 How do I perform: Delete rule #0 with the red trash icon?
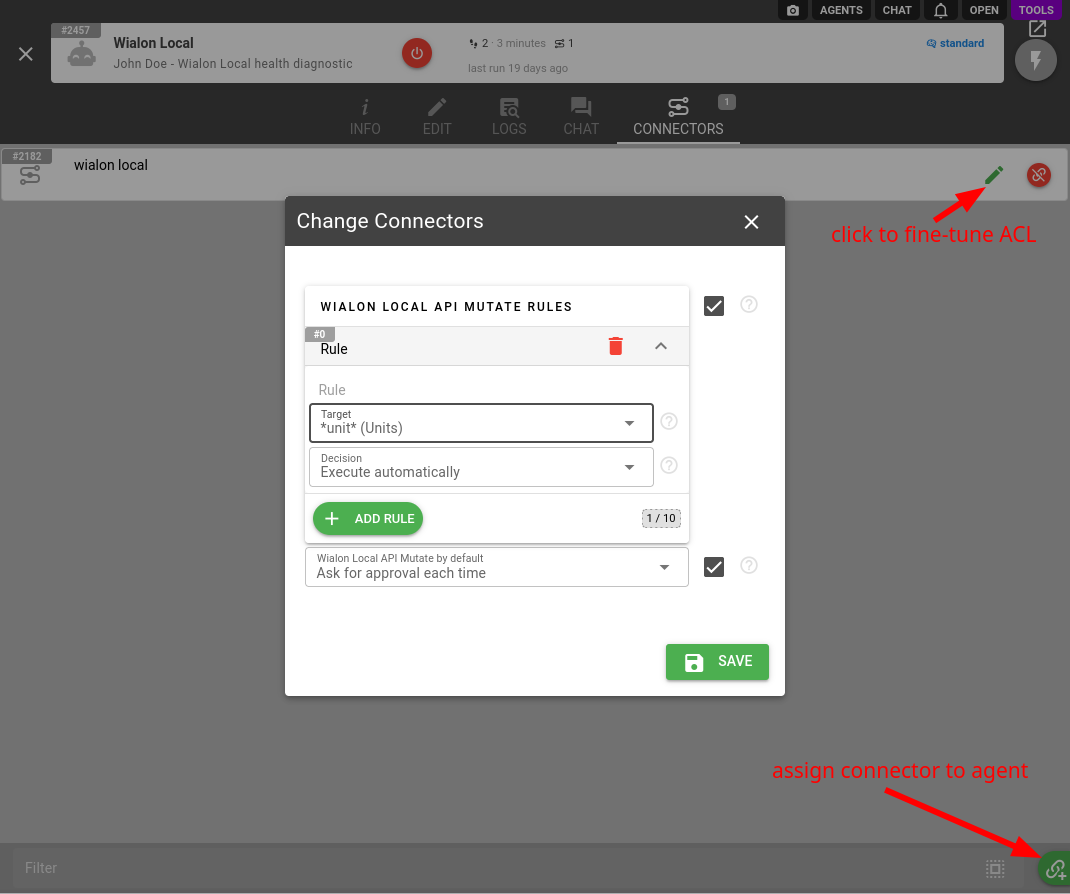616,346
